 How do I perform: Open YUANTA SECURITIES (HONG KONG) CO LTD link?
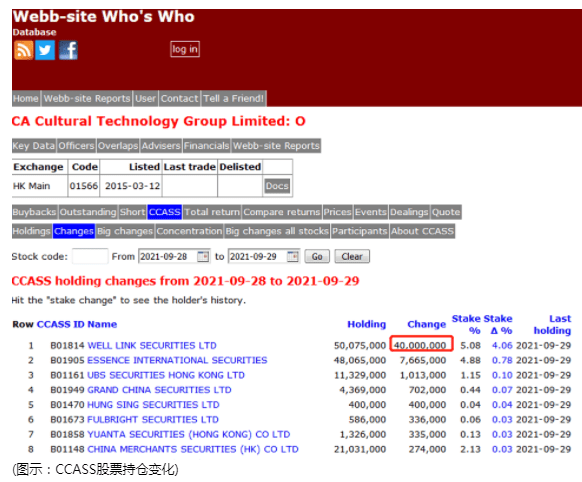click(189, 435)
